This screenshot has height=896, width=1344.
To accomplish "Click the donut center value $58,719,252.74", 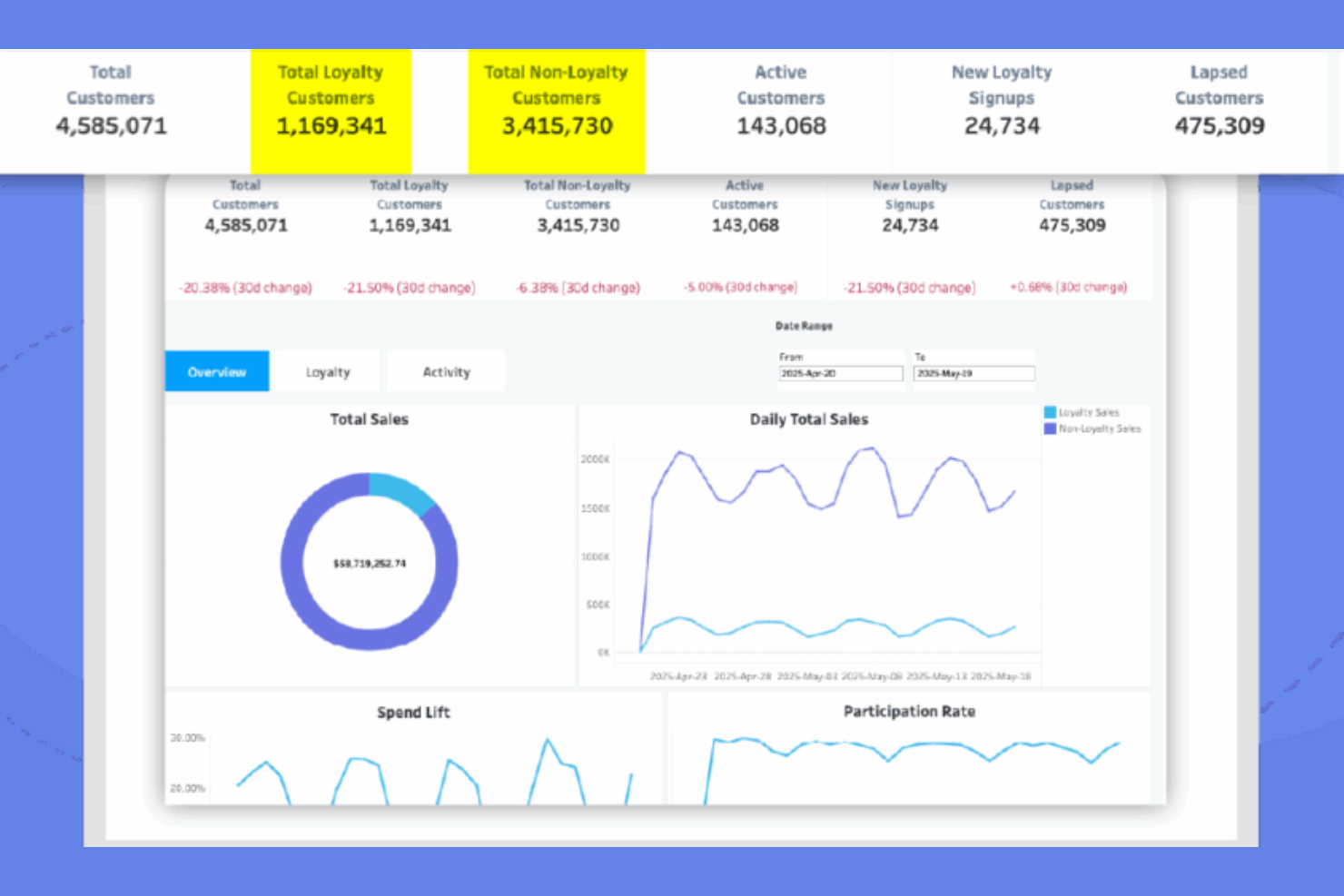I will (370, 564).
